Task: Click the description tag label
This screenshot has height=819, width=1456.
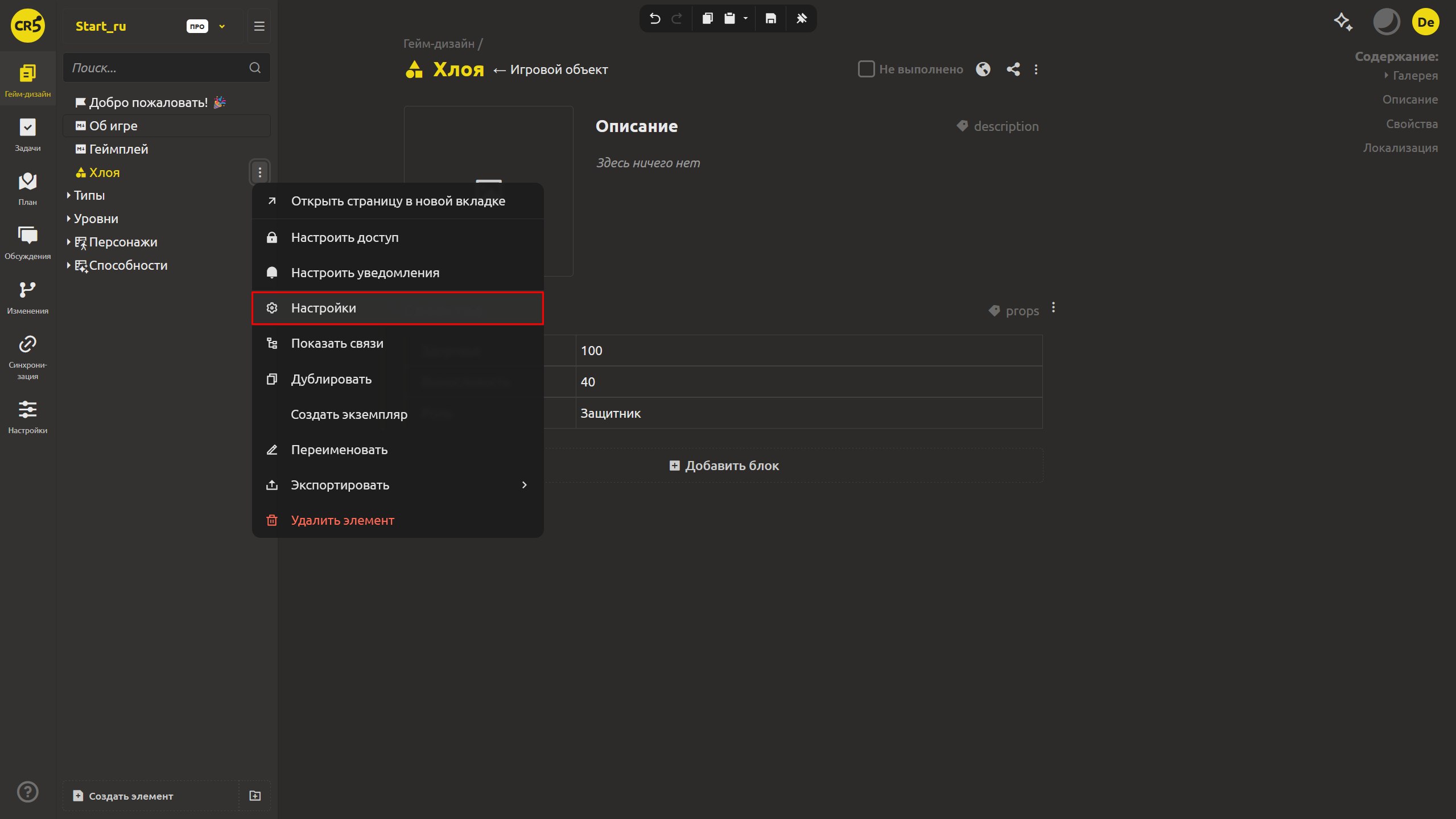Action: [997, 126]
